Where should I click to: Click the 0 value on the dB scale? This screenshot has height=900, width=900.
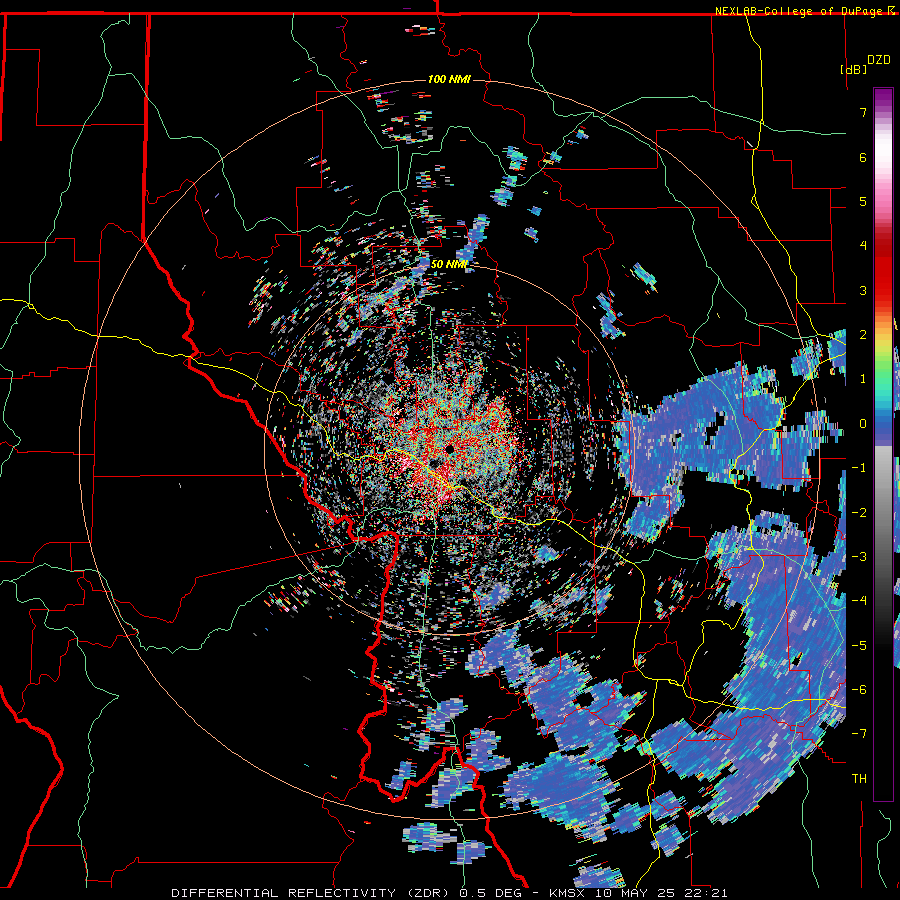coord(863,424)
